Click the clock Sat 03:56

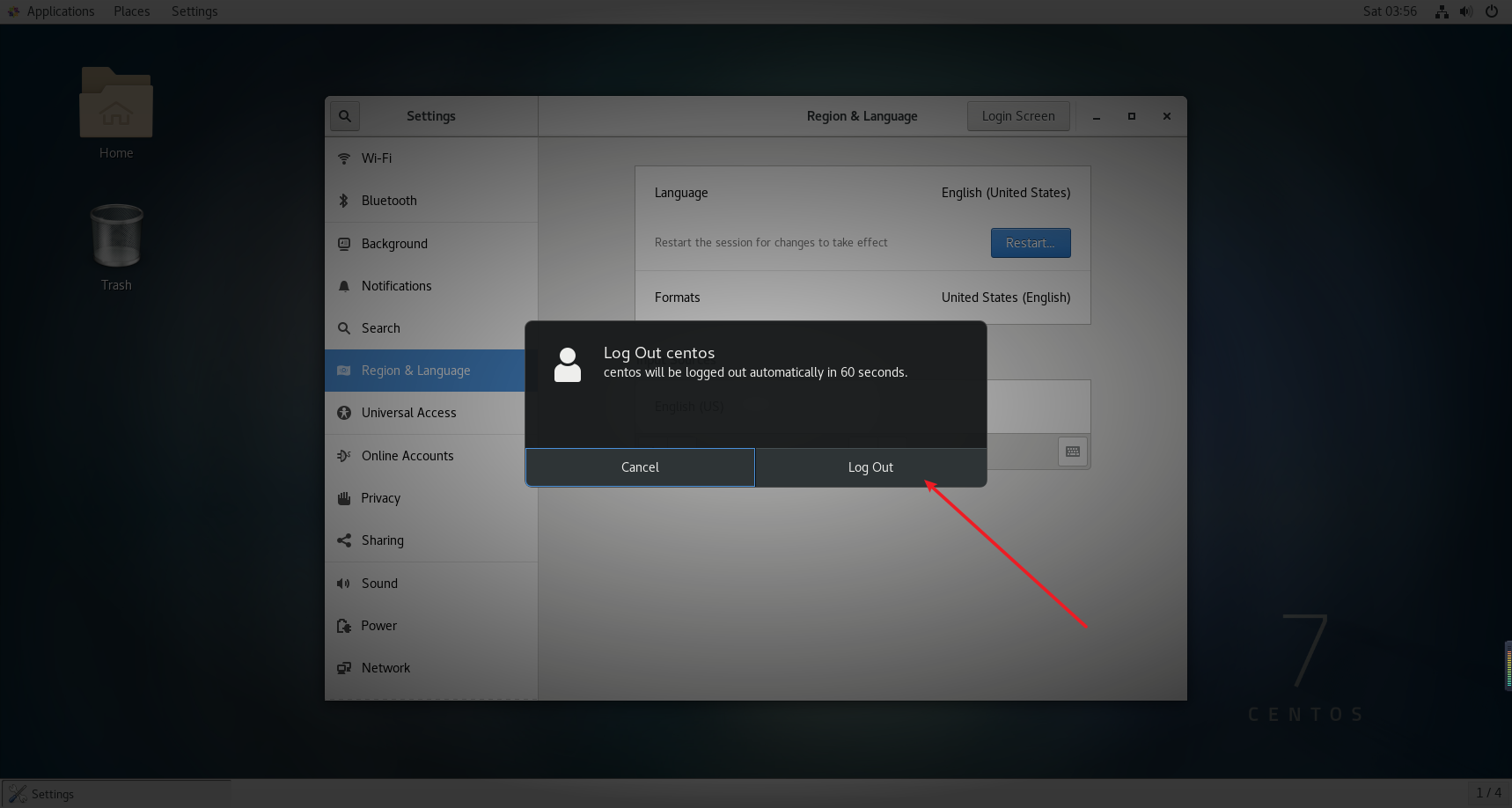pos(1390,11)
